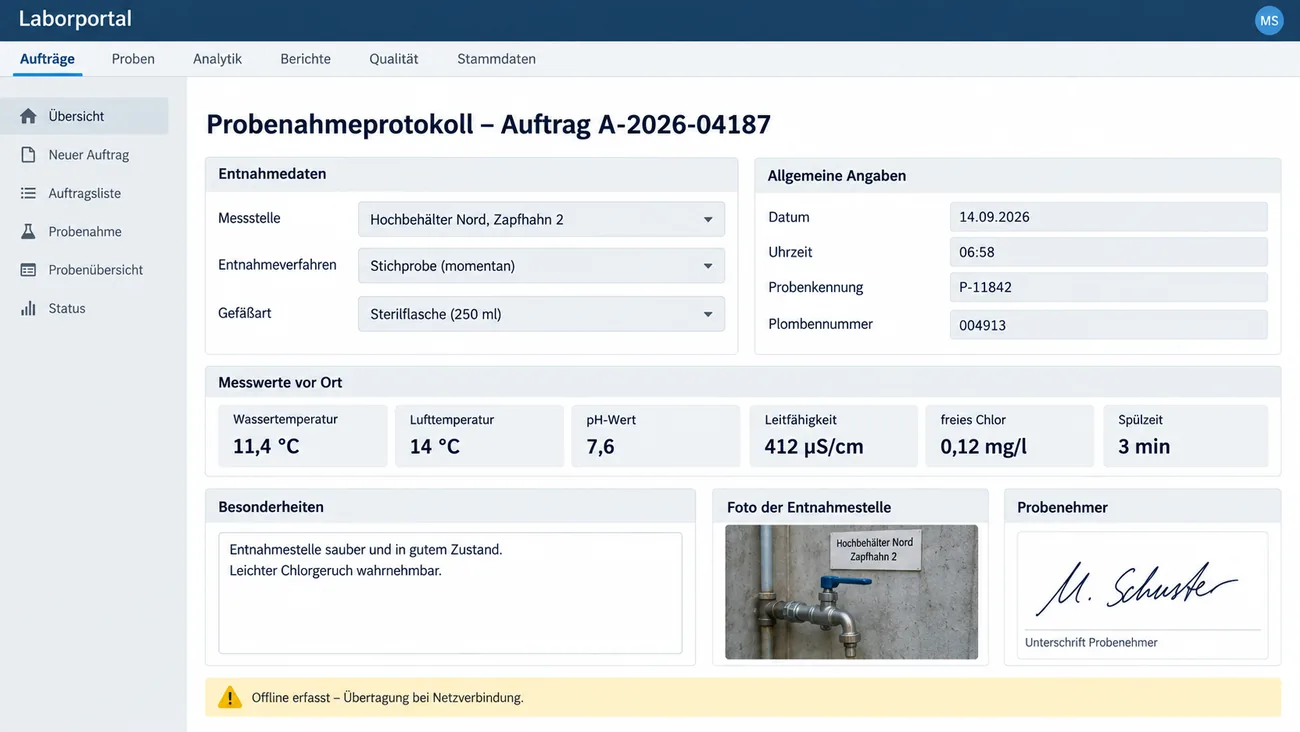This screenshot has width=1300, height=732.
Task: Click the flask icon beside Probenahme
Action: [28, 231]
